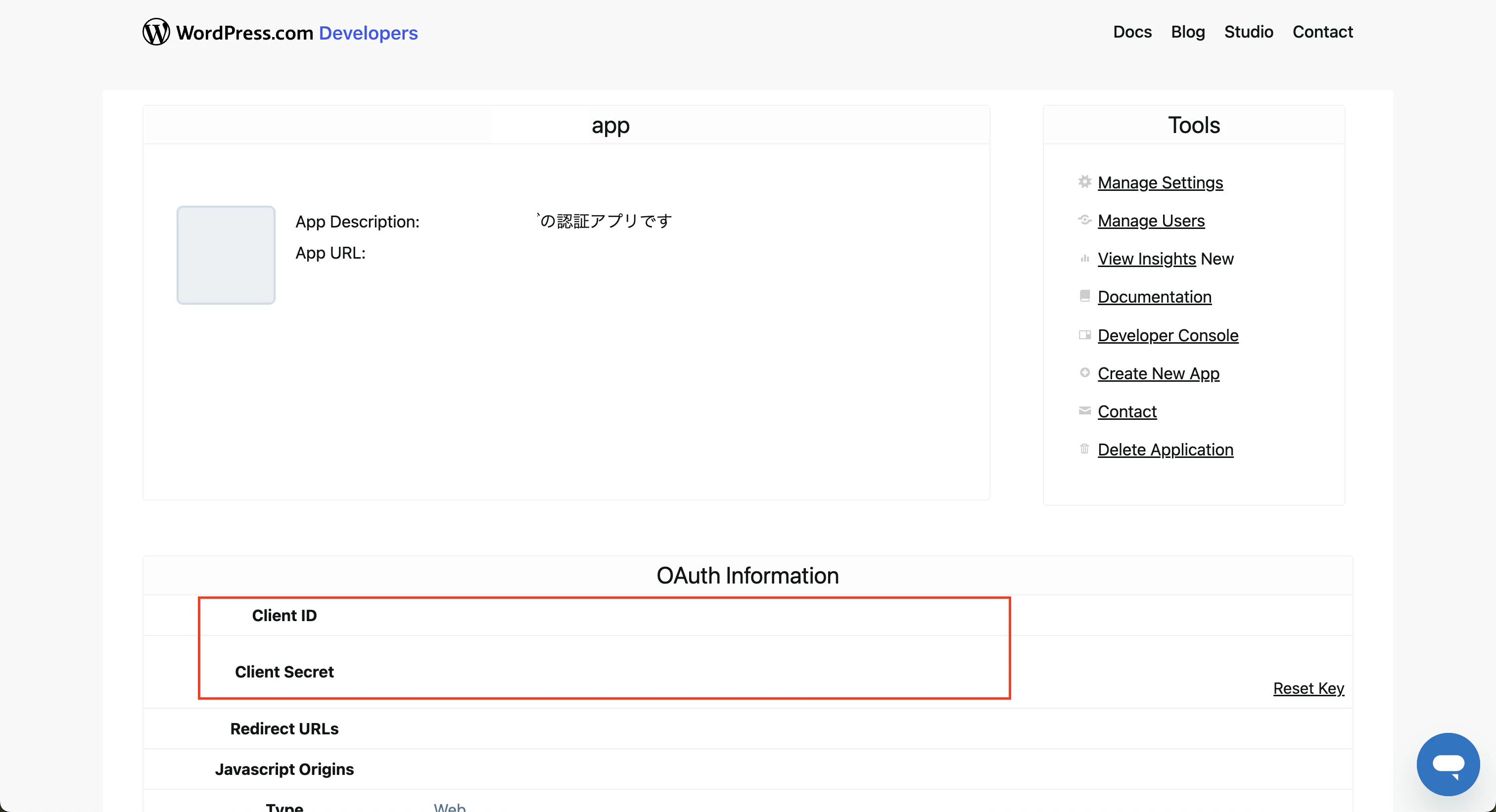Click the envelope icon beside Contact

(x=1084, y=411)
